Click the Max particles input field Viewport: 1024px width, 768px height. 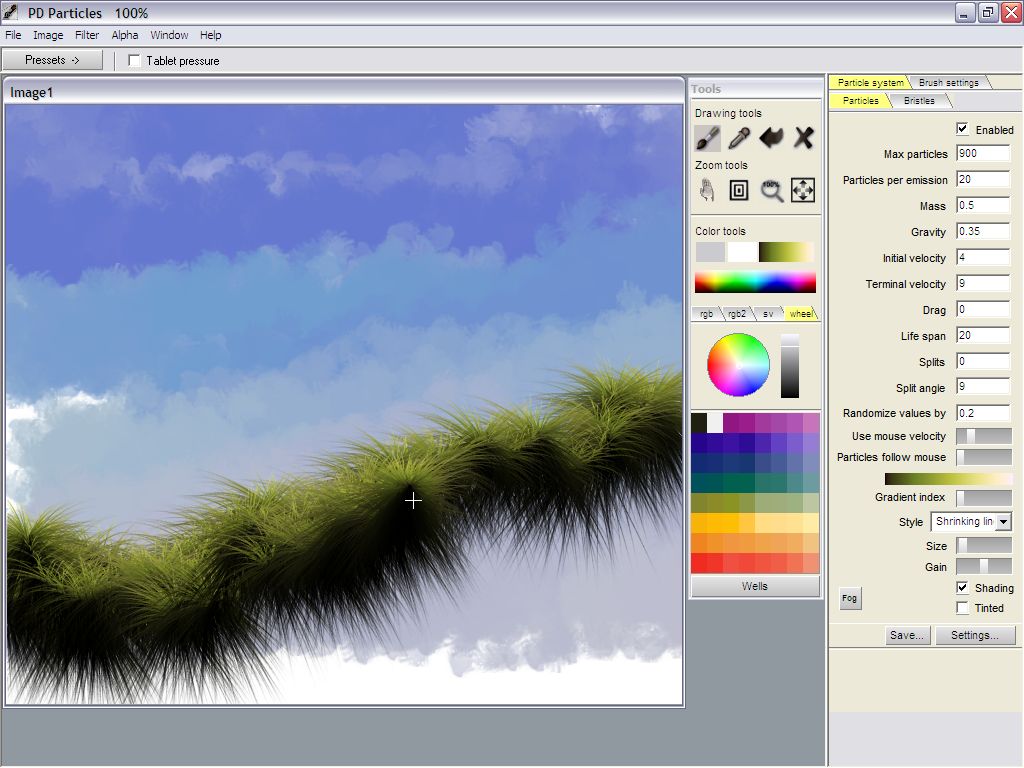click(x=982, y=154)
